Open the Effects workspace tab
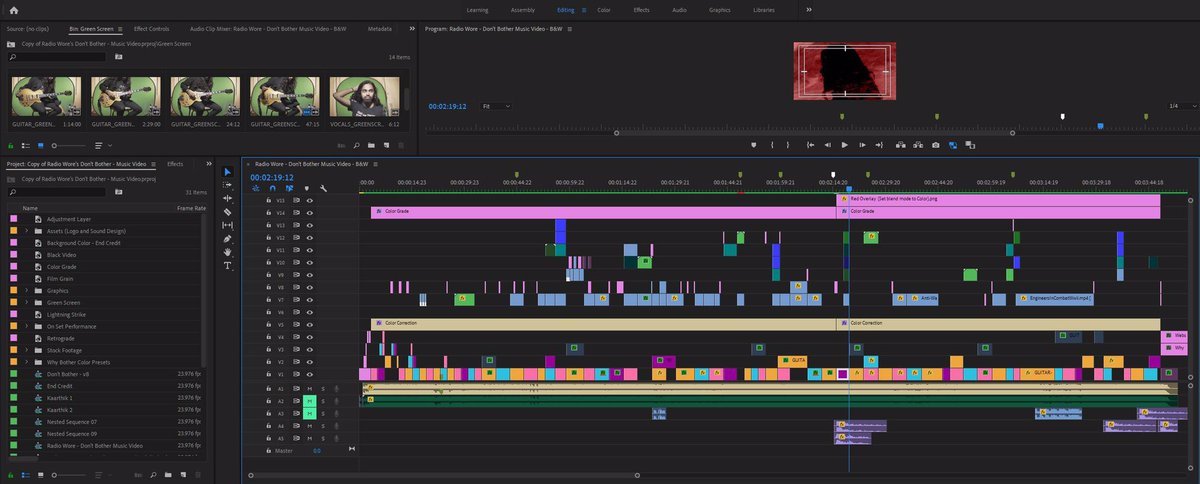This screenshot has width=1200, height=484. [641, 9]
